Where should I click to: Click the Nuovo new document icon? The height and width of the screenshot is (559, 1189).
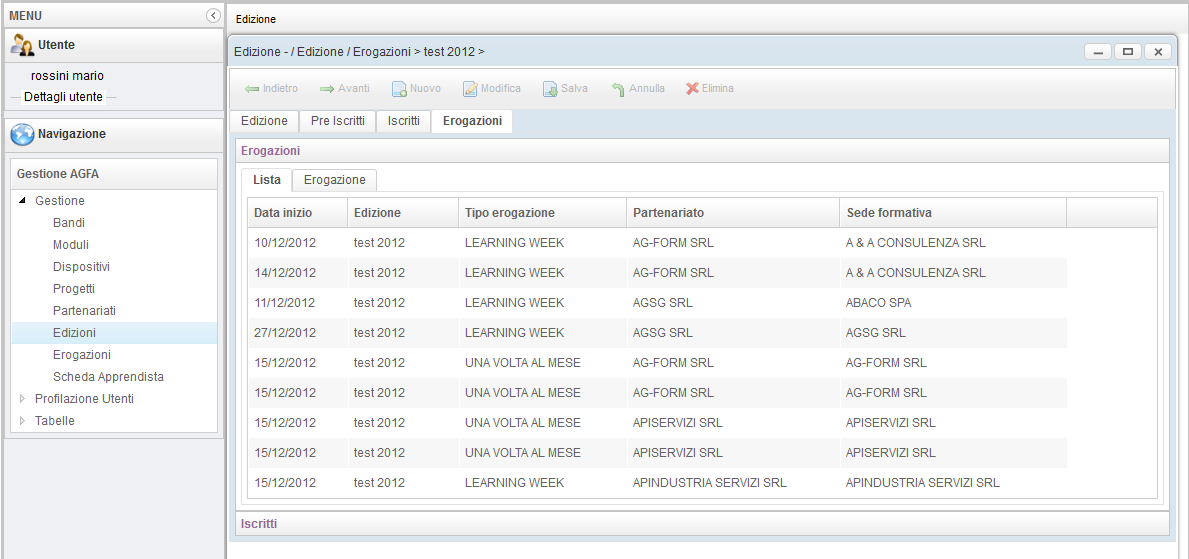pos(399,89)
